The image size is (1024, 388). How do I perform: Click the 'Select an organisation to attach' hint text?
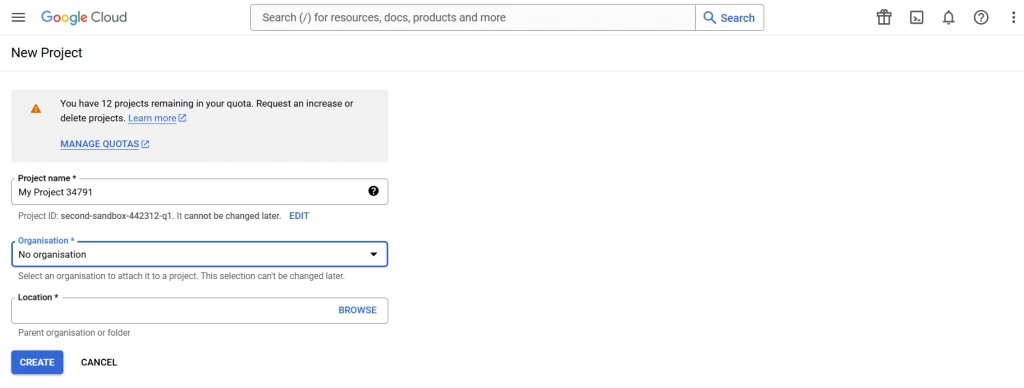coord(182,276)
